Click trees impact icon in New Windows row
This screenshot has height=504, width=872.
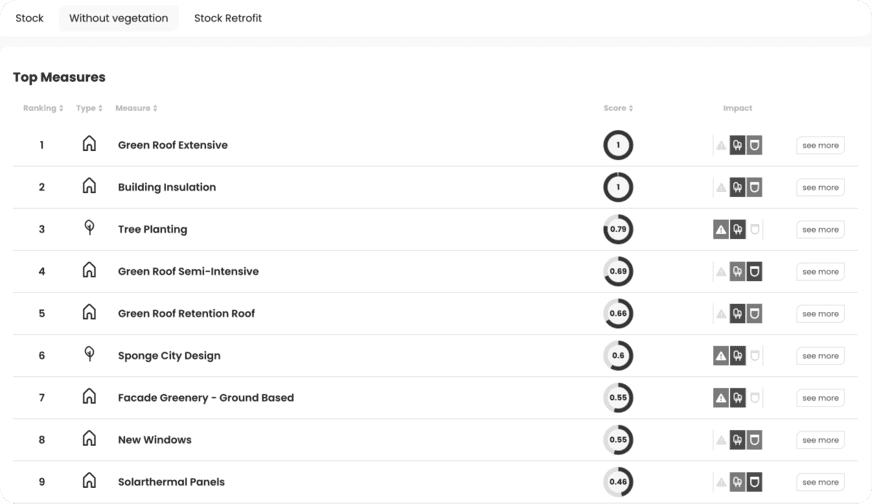[737, 440]
